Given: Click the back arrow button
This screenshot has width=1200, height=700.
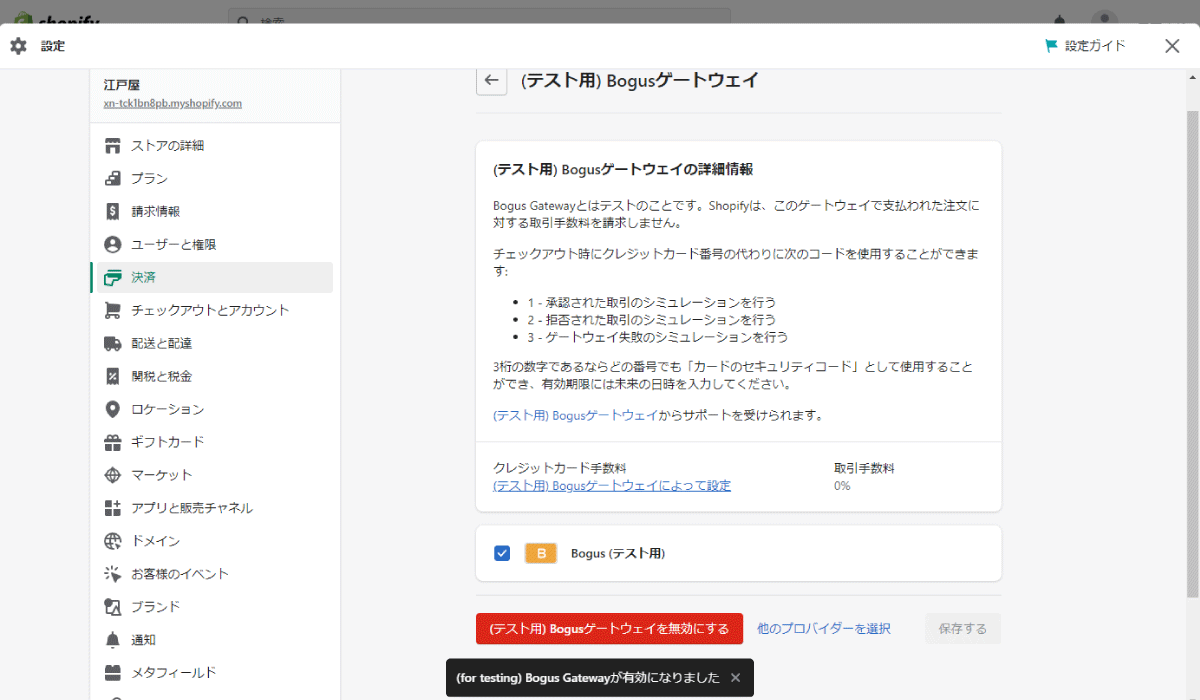Looking at the screenshot, I should [491, 81].
